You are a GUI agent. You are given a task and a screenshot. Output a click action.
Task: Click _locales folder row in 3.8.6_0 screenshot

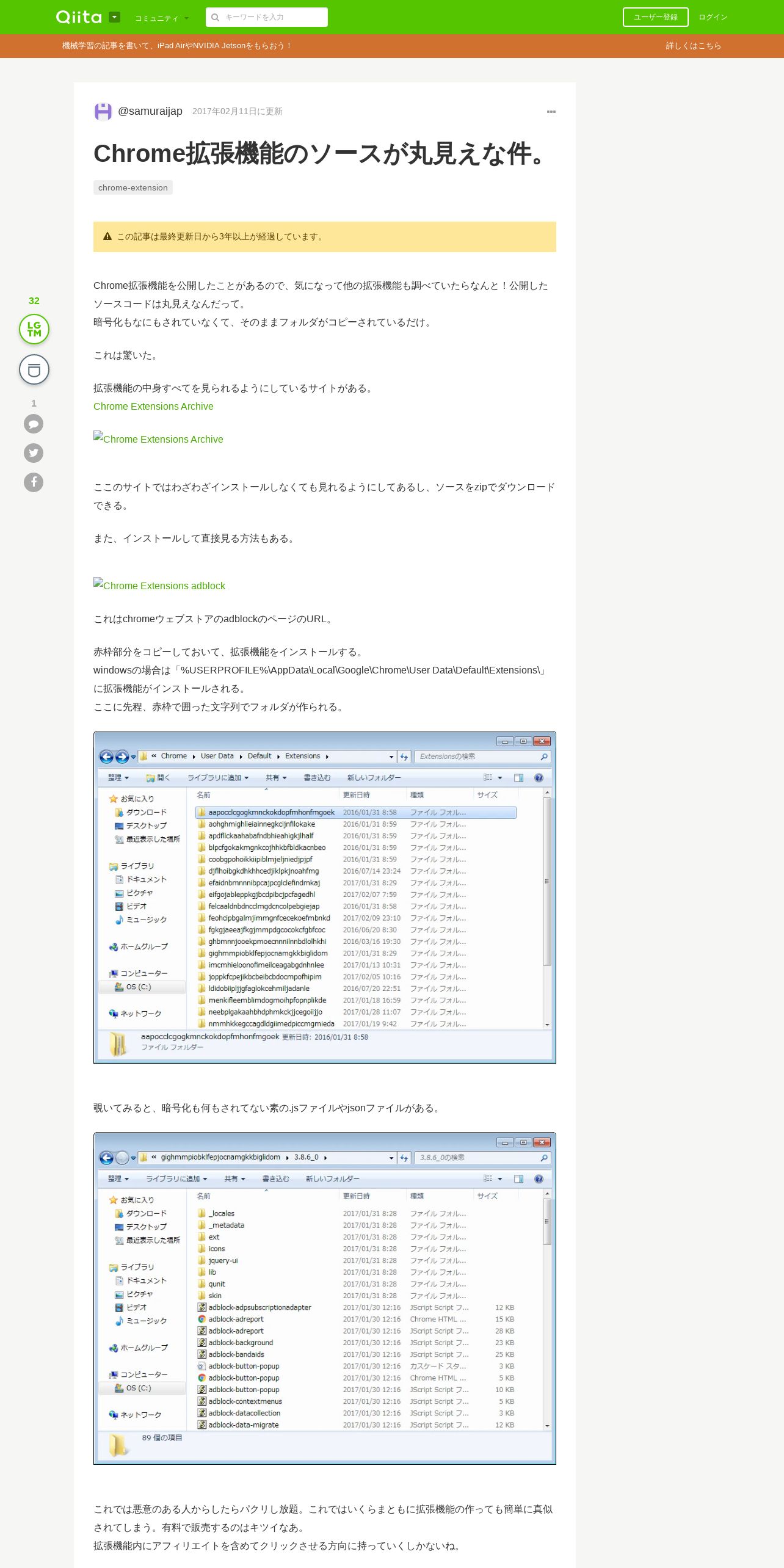(356, 1213)
